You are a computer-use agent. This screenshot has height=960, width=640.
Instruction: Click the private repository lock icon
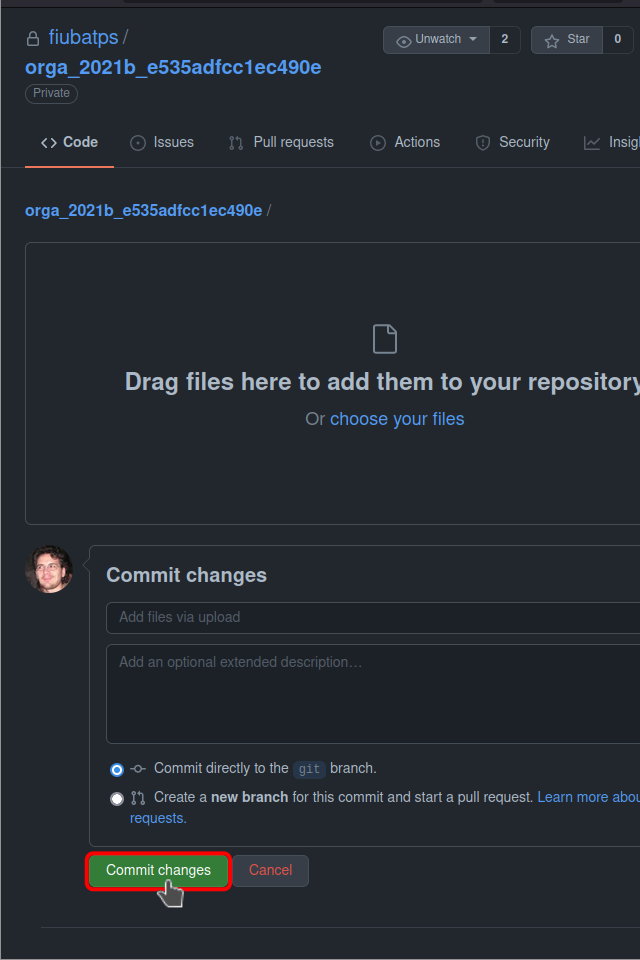coord(33,39)
